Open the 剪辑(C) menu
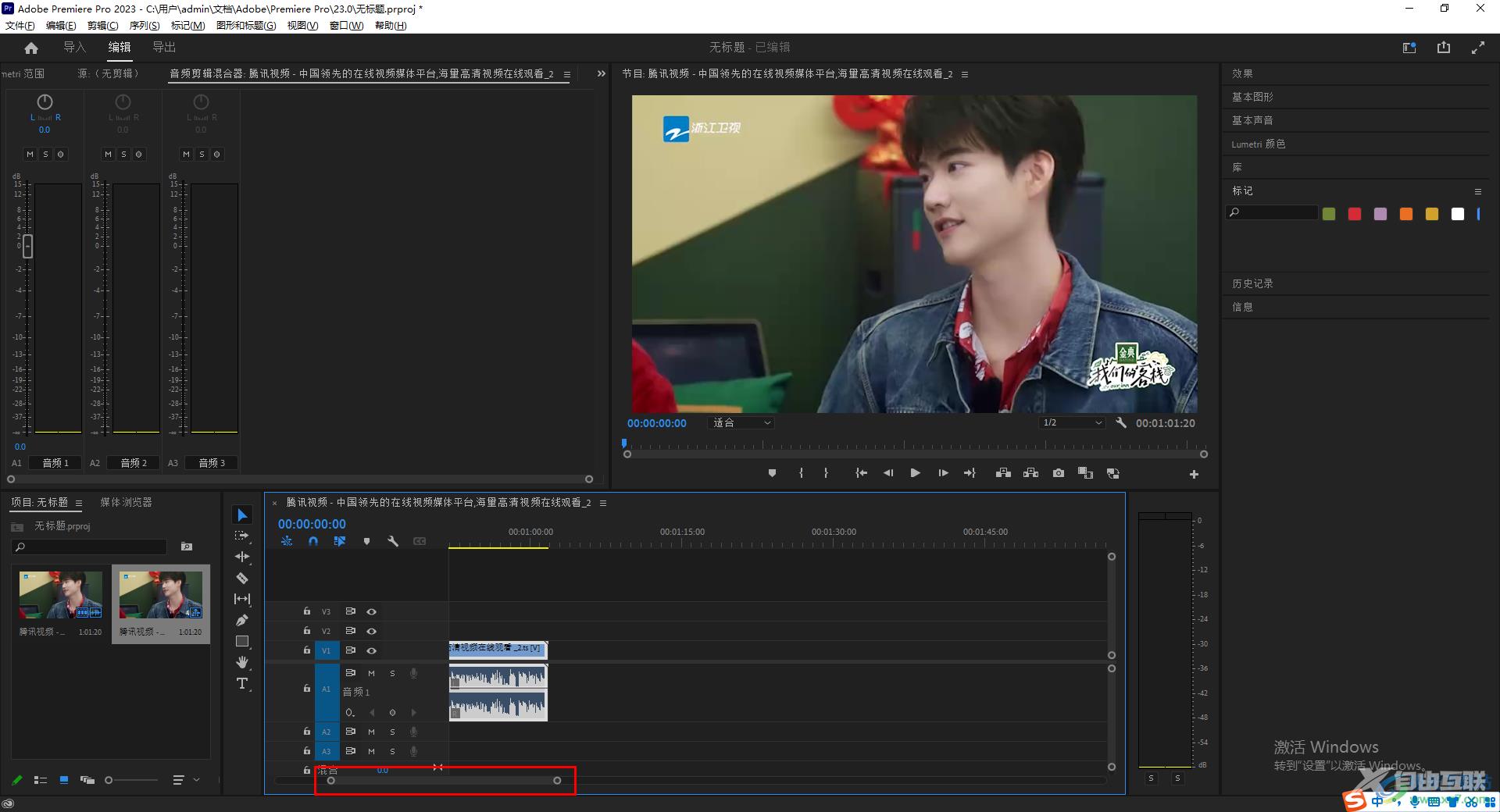The width and height of the screenshot is (1500, 812). point(102,26)
